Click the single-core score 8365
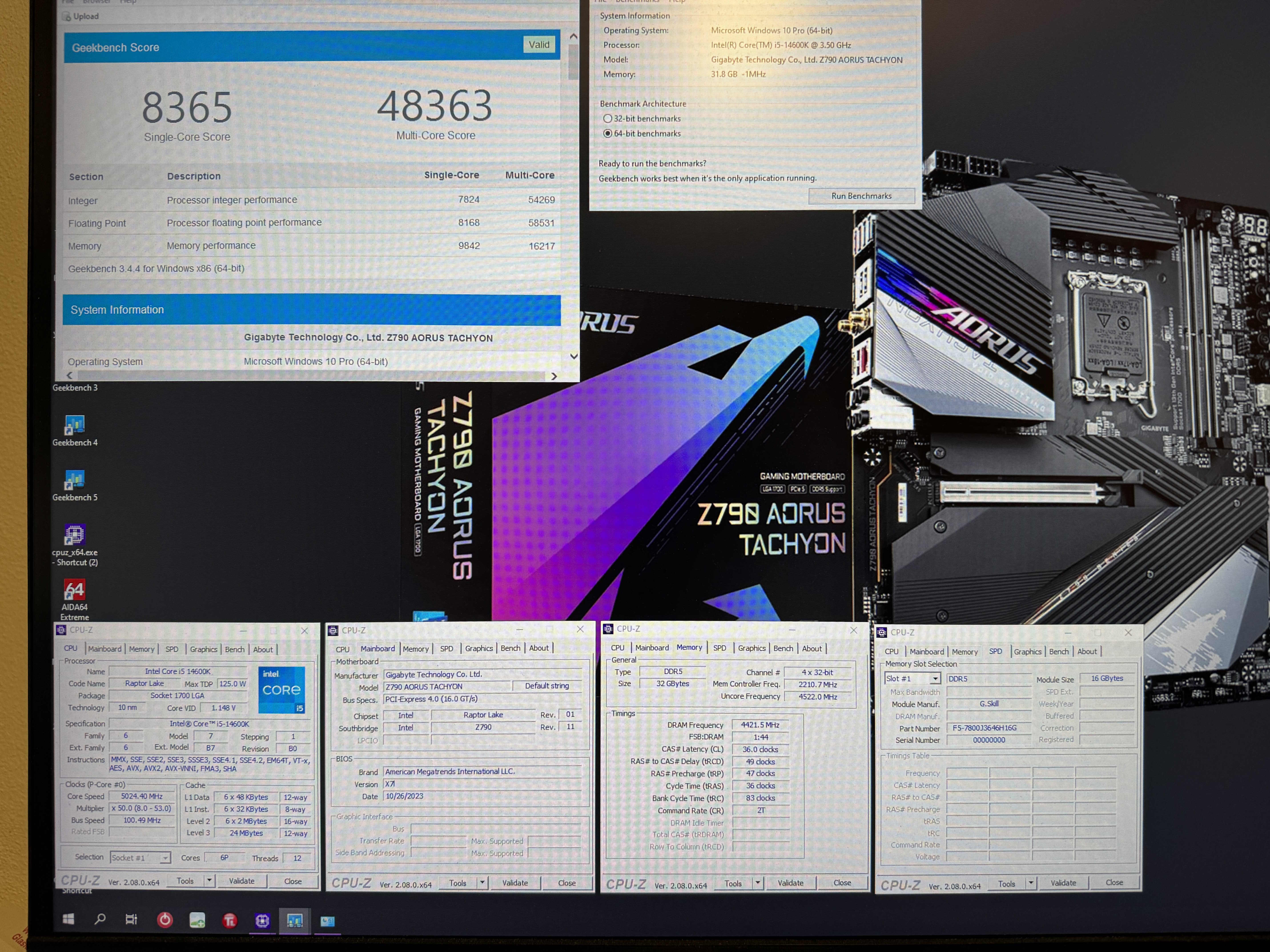1270x952 pixels. [187, 107]
